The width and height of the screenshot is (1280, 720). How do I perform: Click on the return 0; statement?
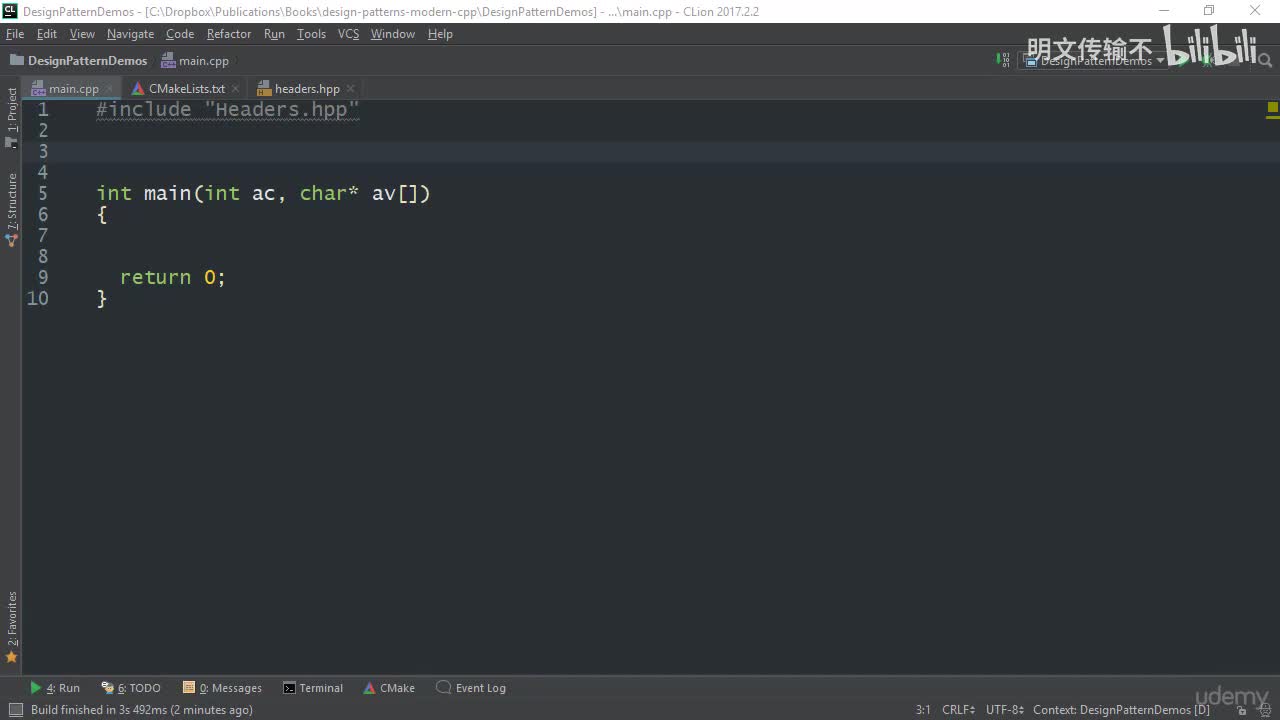coord(173,277)
